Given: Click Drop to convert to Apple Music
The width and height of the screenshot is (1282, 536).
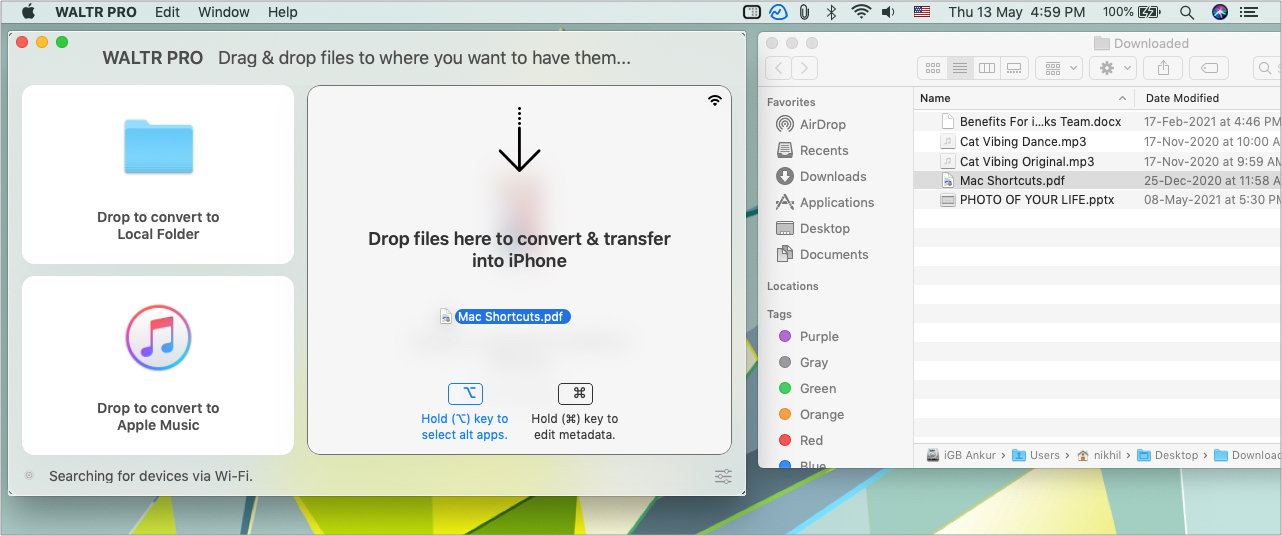Looking at the screenshot, I should pyautogui.click(x=158, y=416).
